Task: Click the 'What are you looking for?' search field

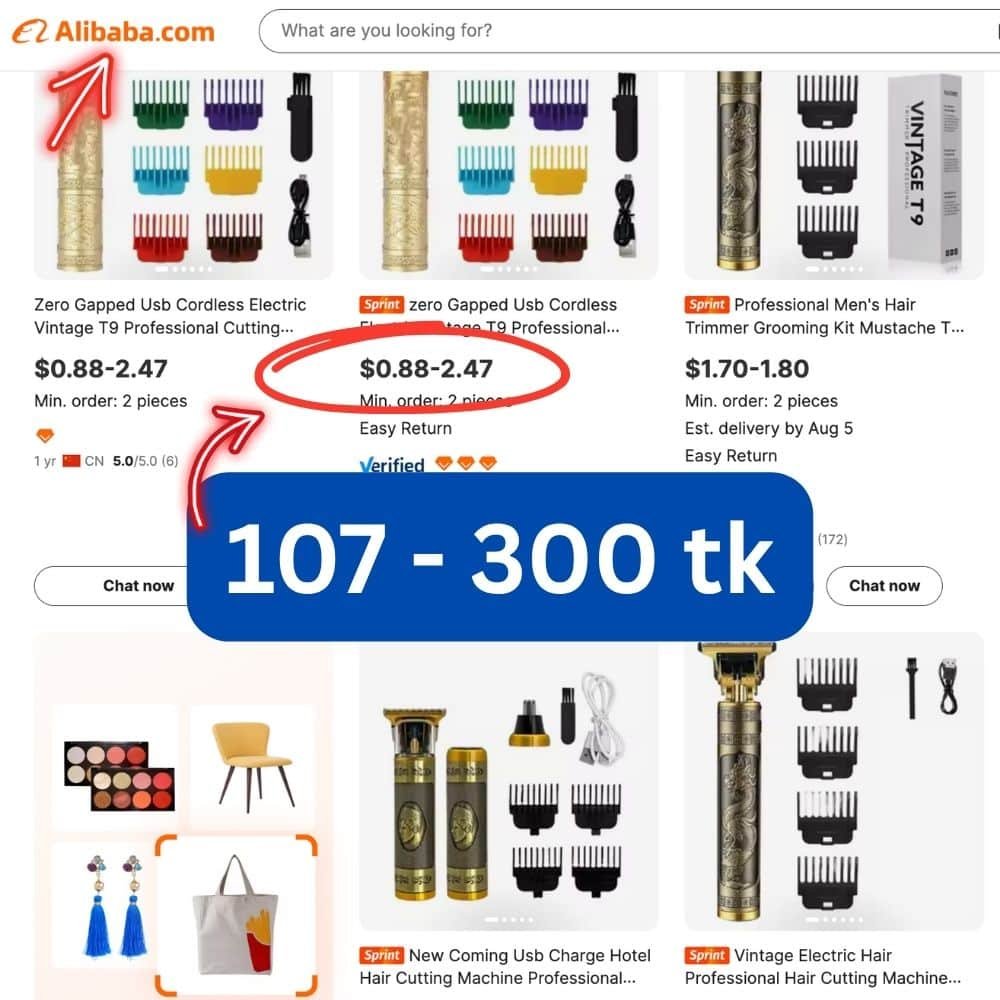Action: pyautogui.click(x=629, y=31)
